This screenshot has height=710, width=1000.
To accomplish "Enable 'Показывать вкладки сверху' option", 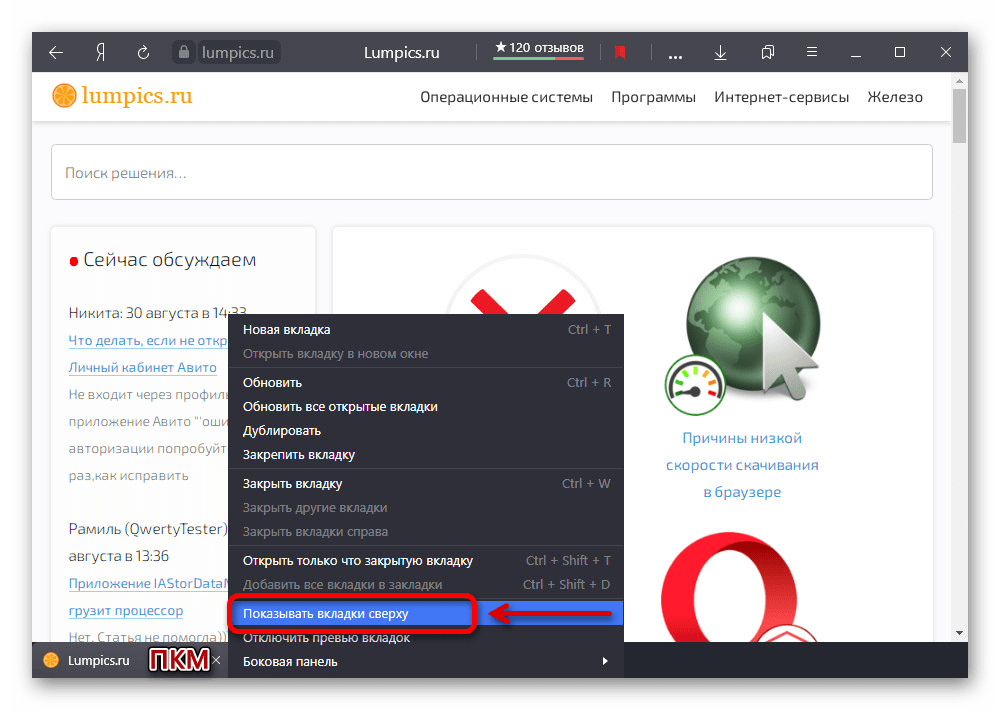I will tap(326, 613).
